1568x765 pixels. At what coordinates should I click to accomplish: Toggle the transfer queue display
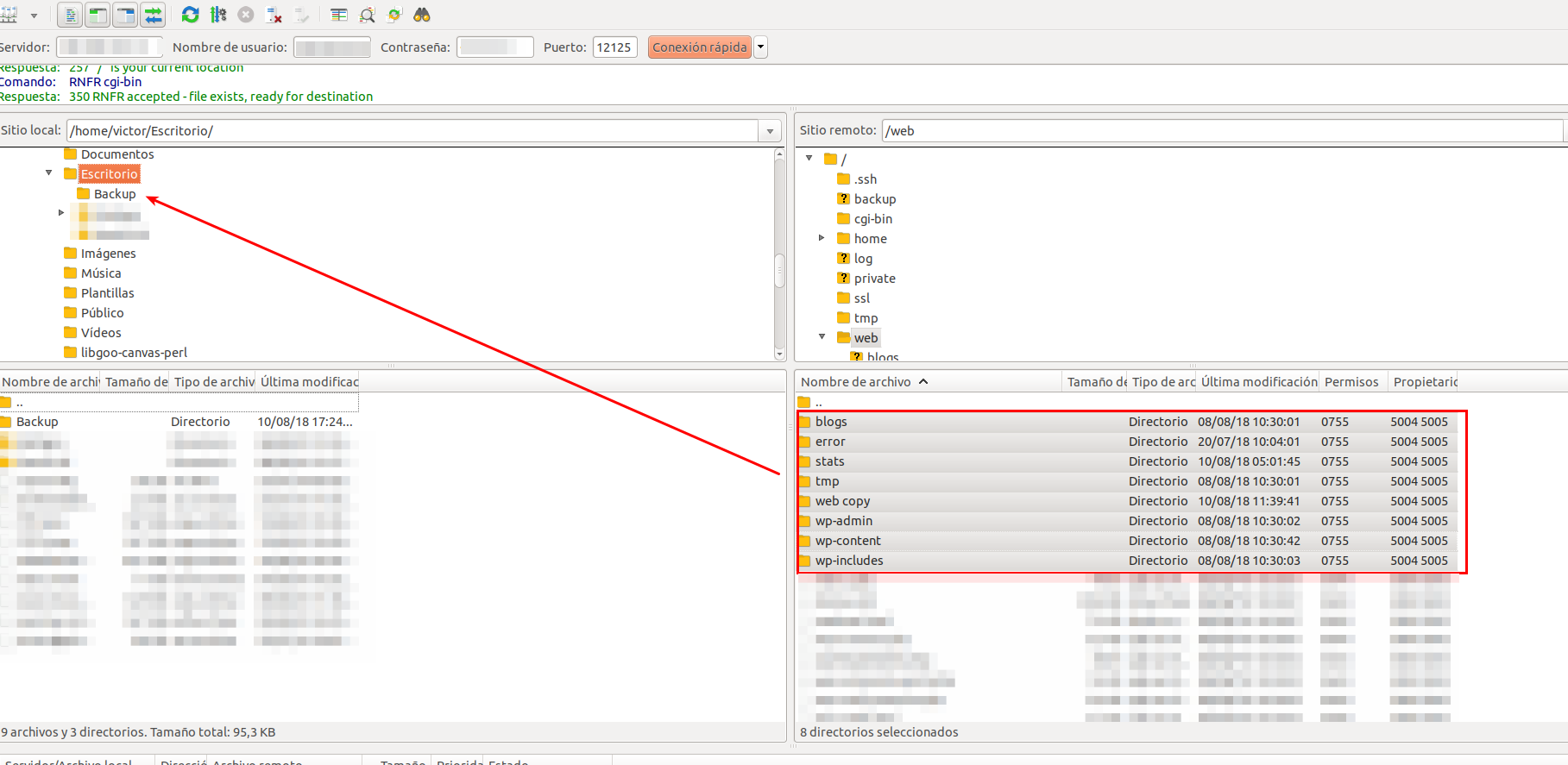point(153,15)
